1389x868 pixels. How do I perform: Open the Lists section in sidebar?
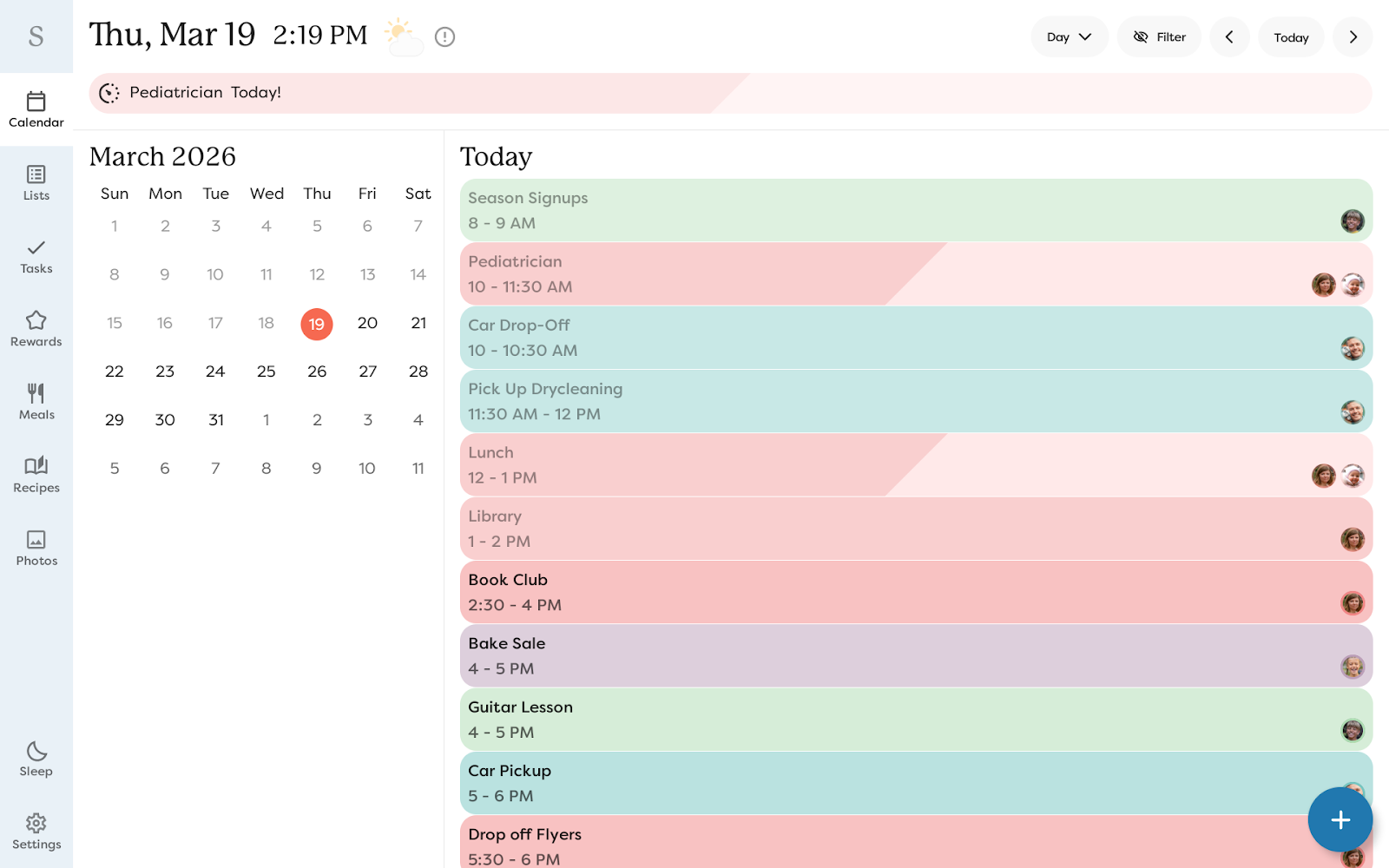36,183
